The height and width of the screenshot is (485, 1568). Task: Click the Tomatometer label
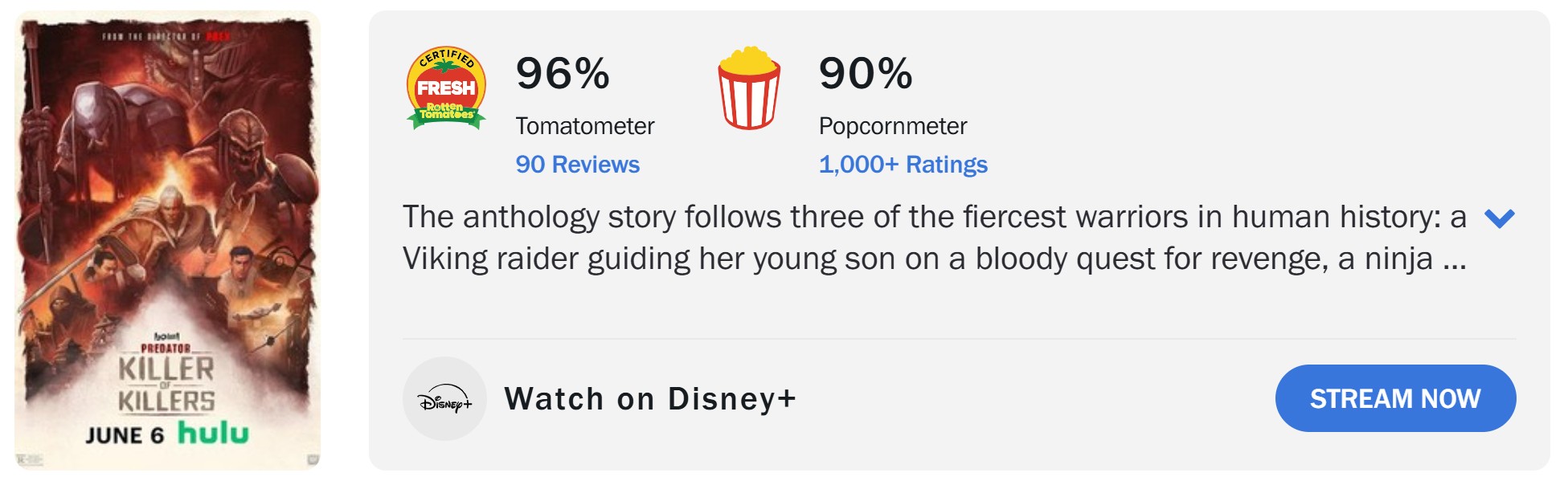tap(585, 126)
